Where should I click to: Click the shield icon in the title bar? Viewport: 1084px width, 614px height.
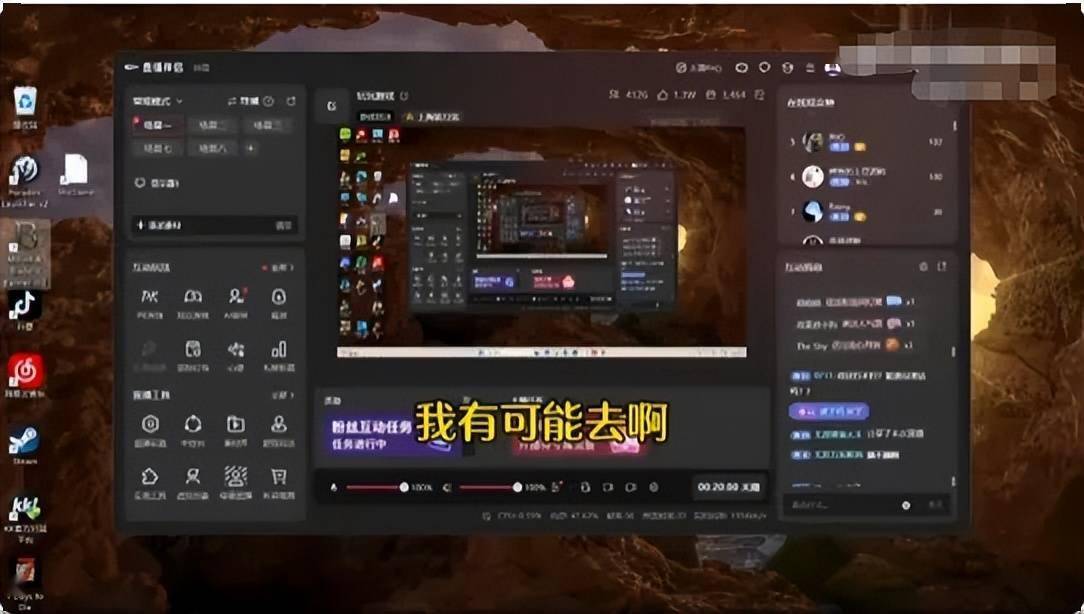(x=764, y=68)
